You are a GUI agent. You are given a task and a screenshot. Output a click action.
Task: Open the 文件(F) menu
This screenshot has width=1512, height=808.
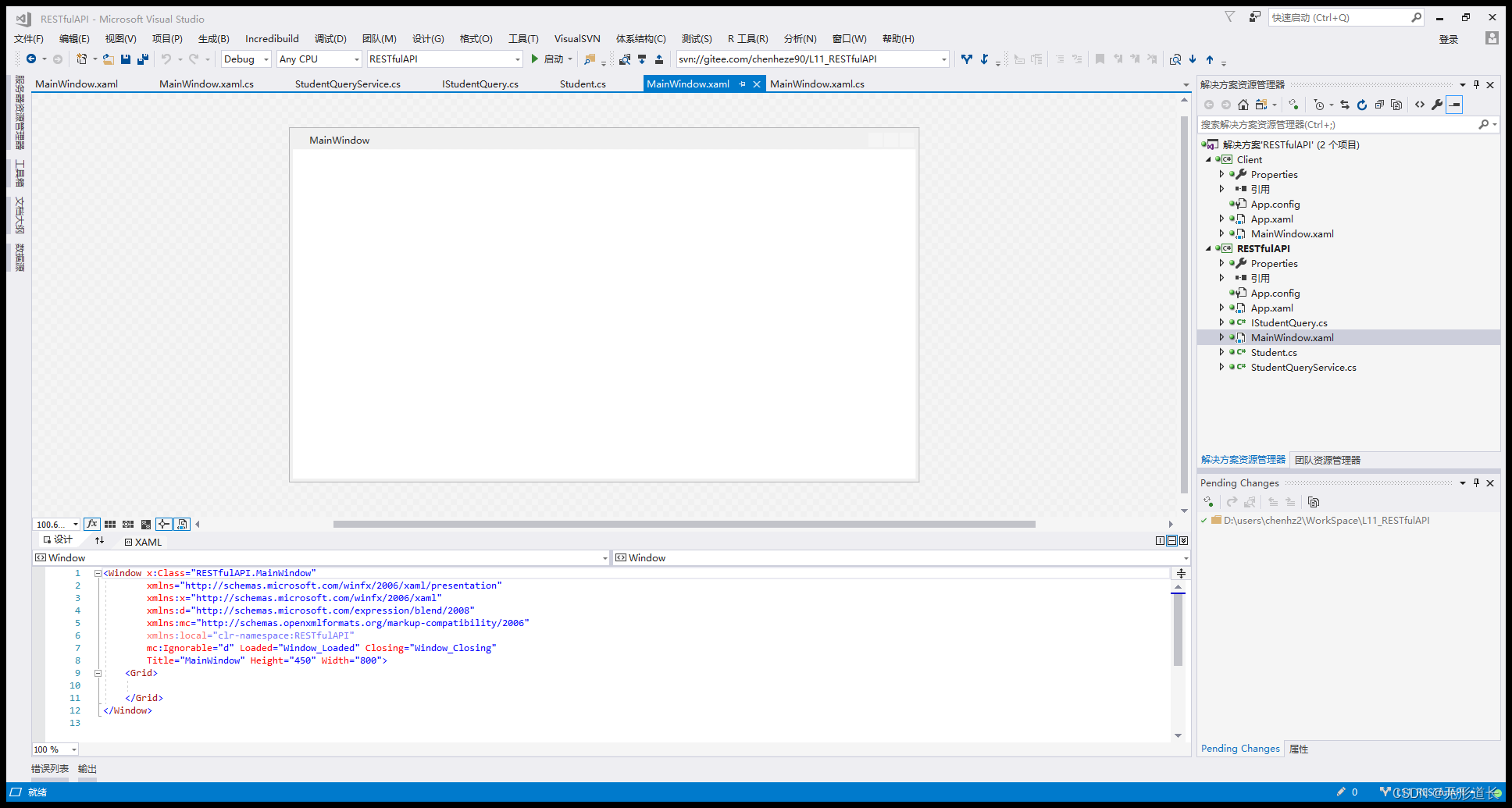29,38
